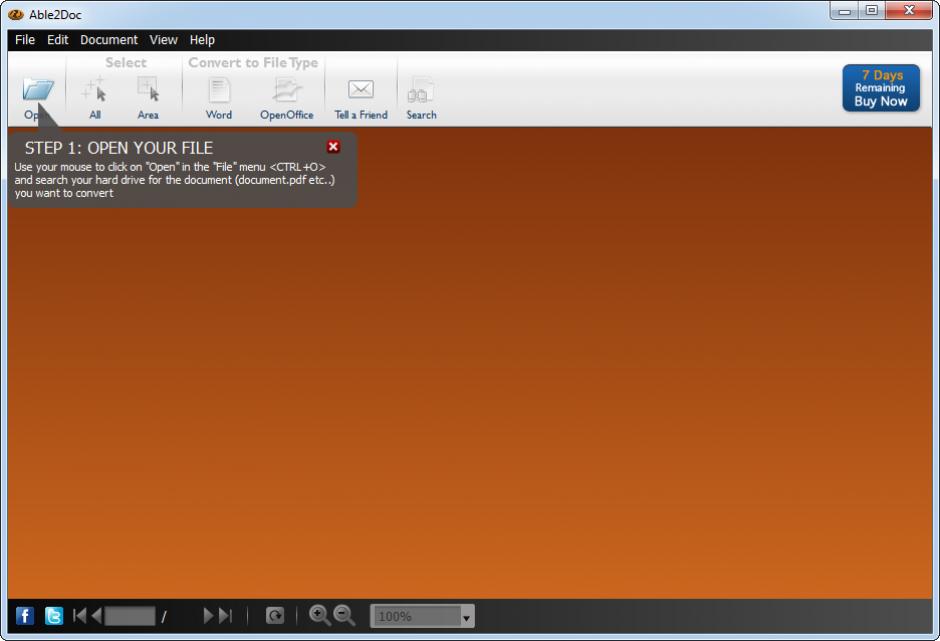Dismiss the Step 1 tooltip
The height and width of the screenshot is (641, 940).
pos(333,147)
